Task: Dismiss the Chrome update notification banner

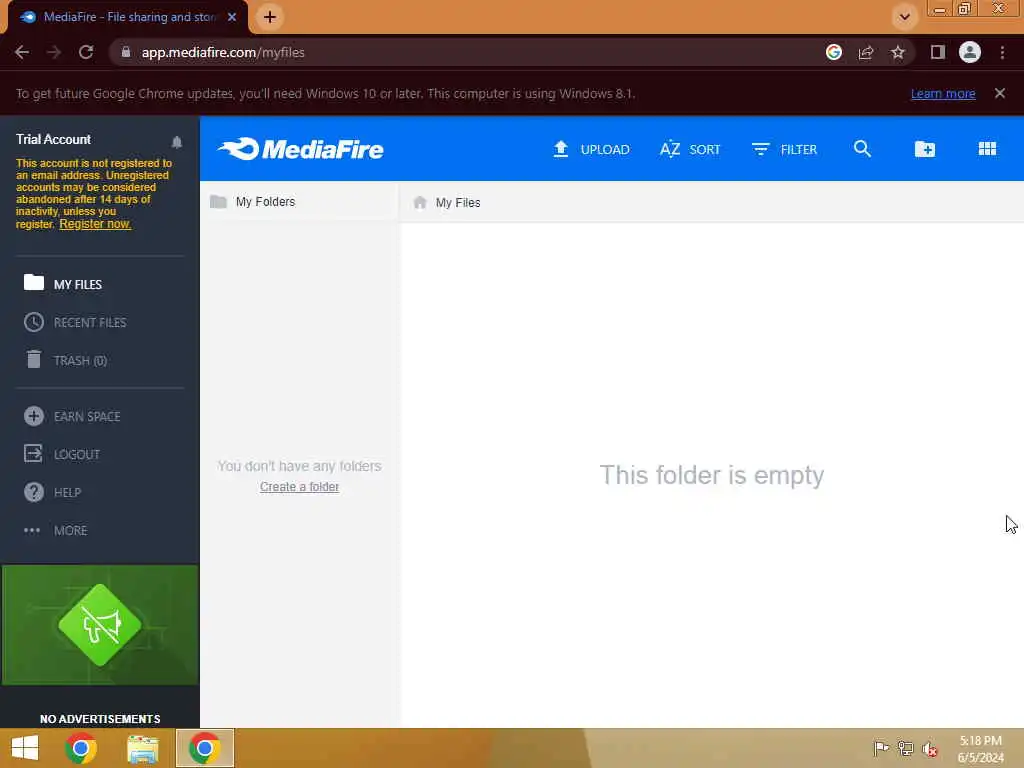Action: coord(1000,93)
